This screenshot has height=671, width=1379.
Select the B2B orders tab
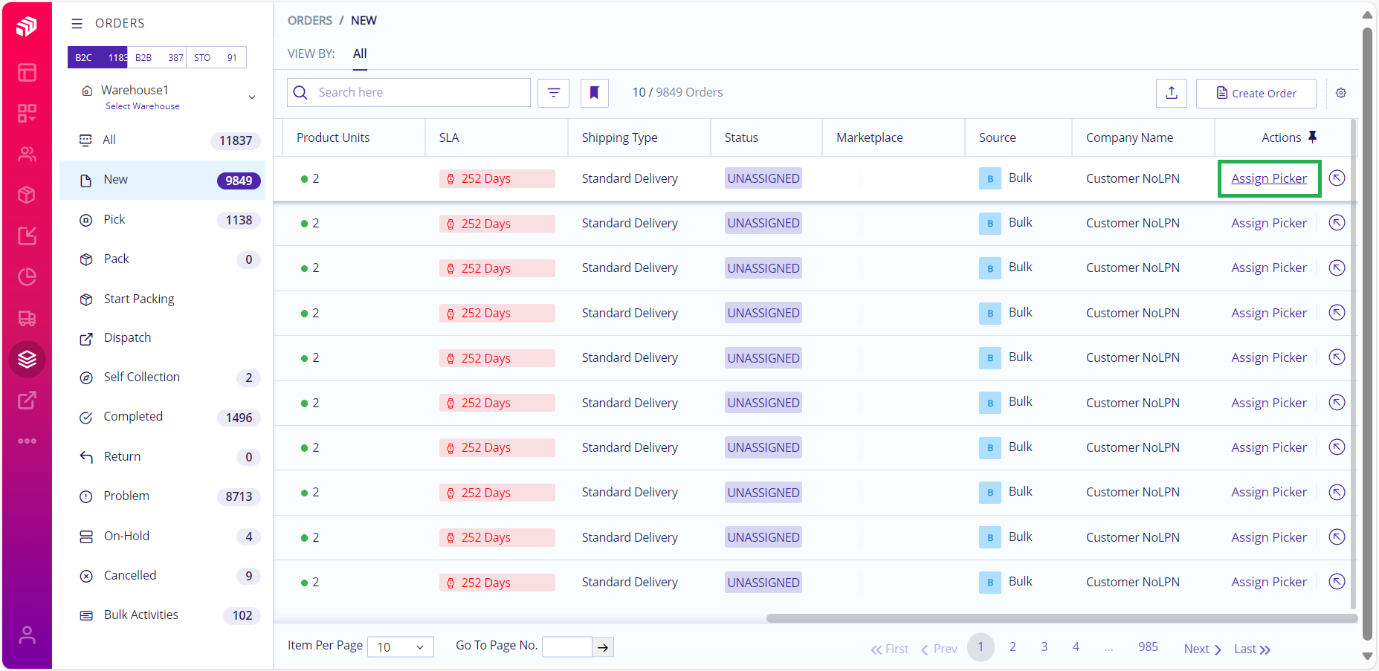tap(158, 58)
